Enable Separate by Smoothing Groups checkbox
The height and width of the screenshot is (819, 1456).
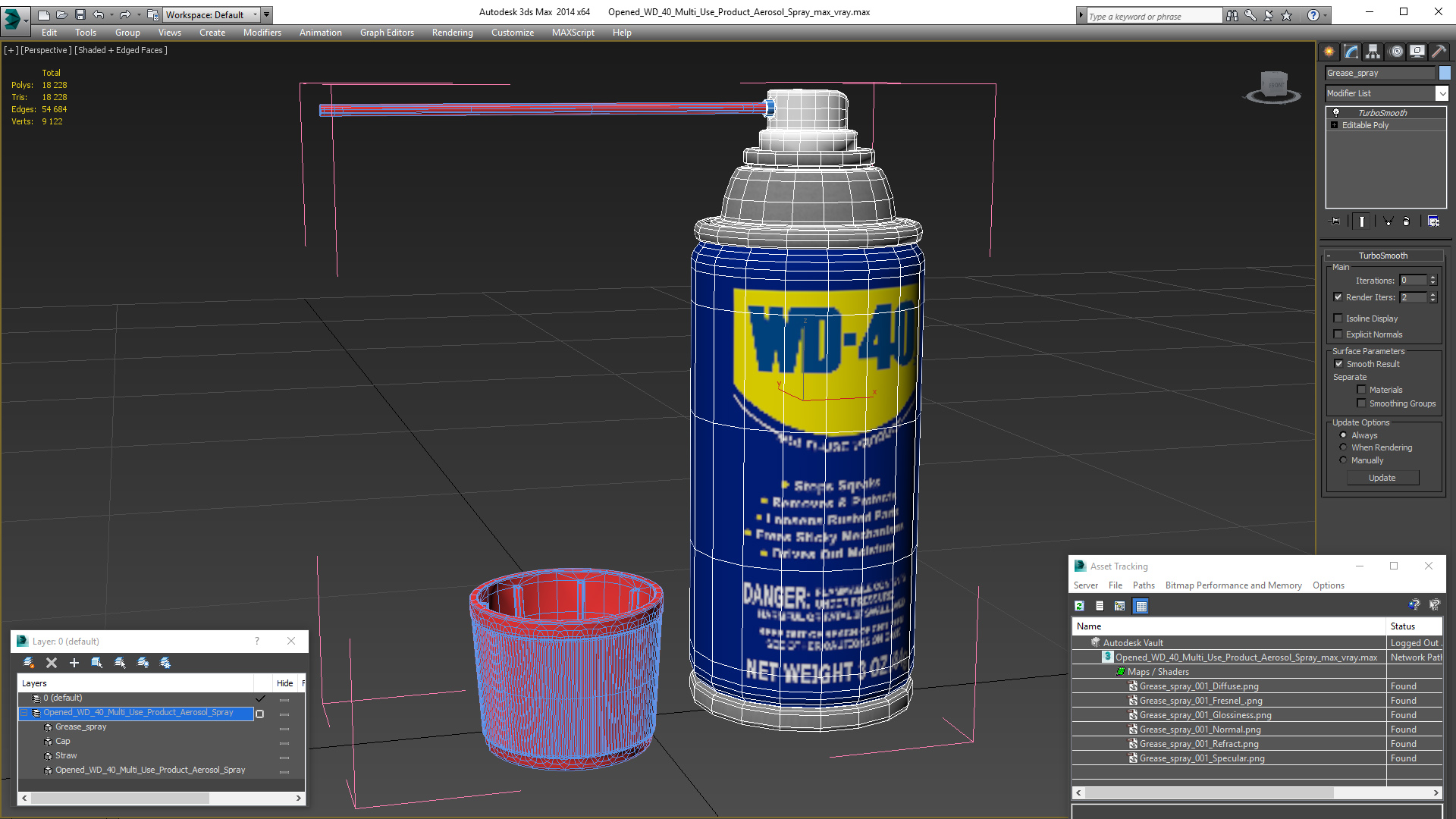pos(1362,403)
